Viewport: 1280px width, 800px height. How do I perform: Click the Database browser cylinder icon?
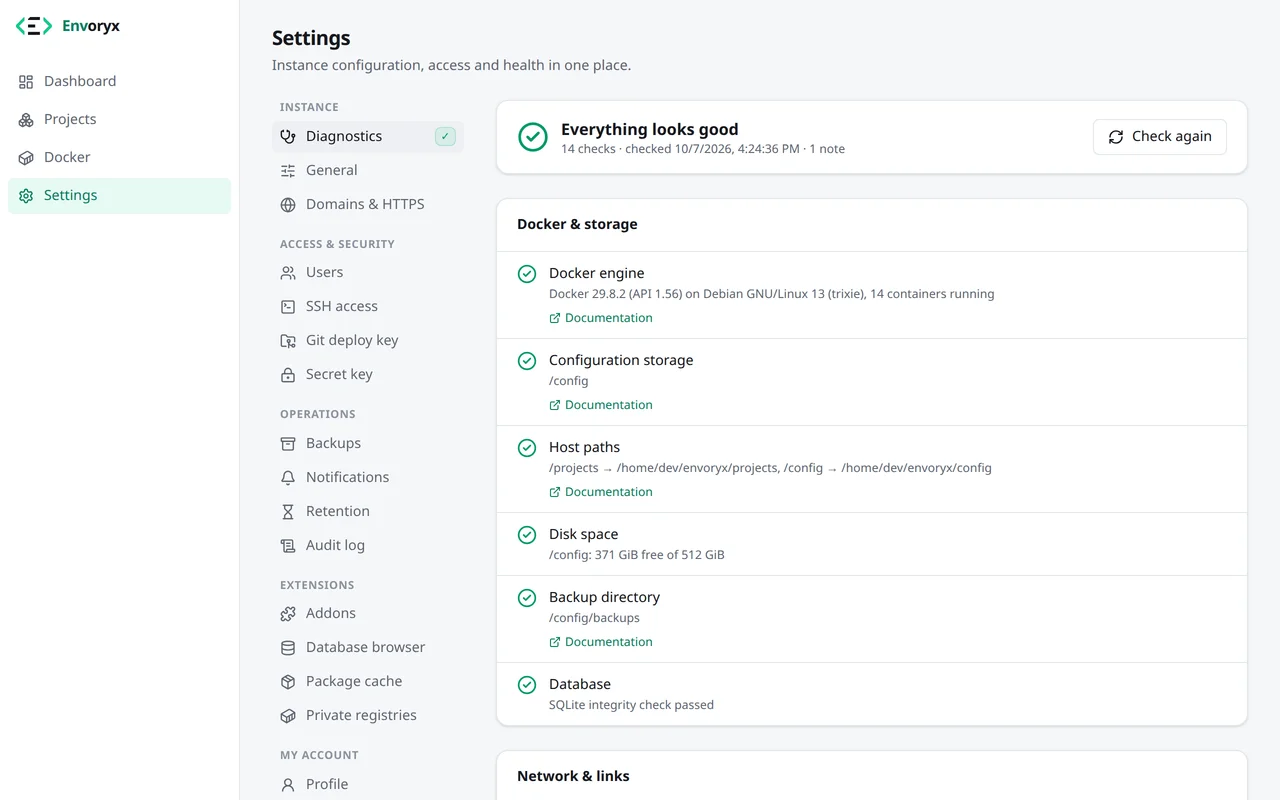click(x=288, y=647)
